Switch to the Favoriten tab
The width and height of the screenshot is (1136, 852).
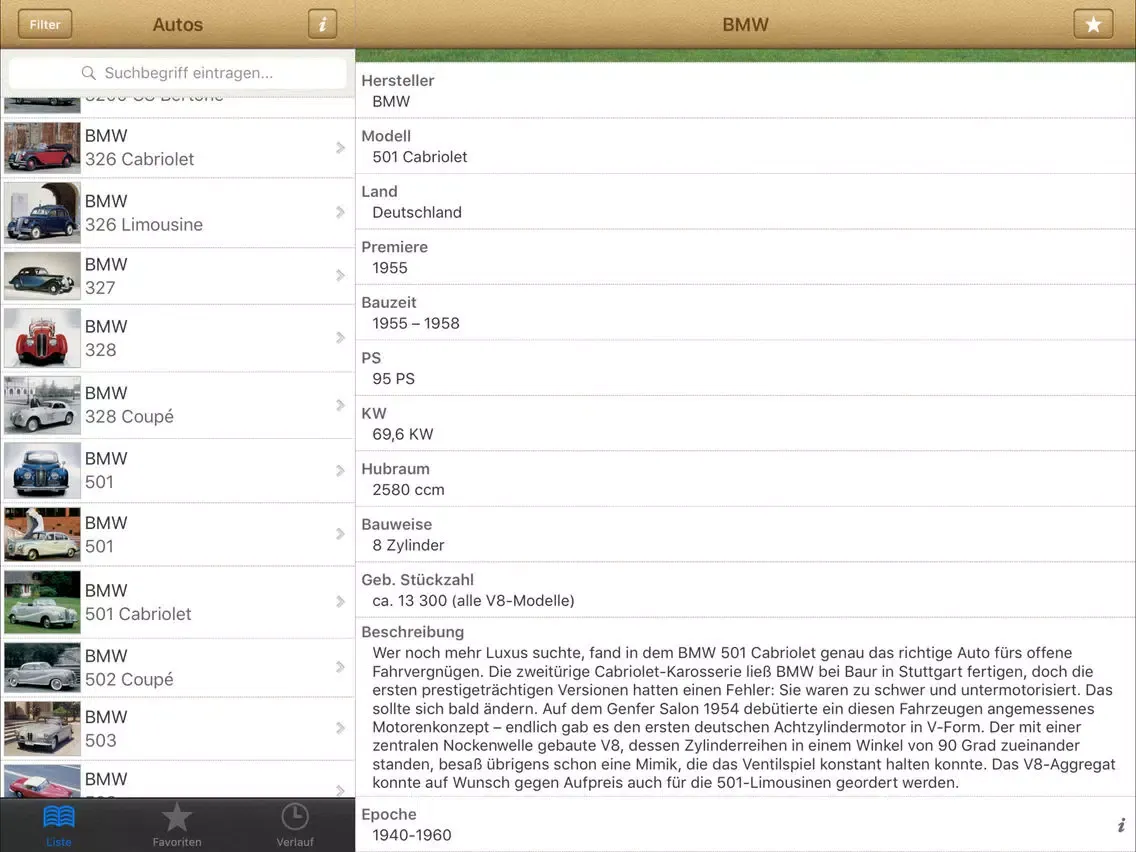[177, 824]
